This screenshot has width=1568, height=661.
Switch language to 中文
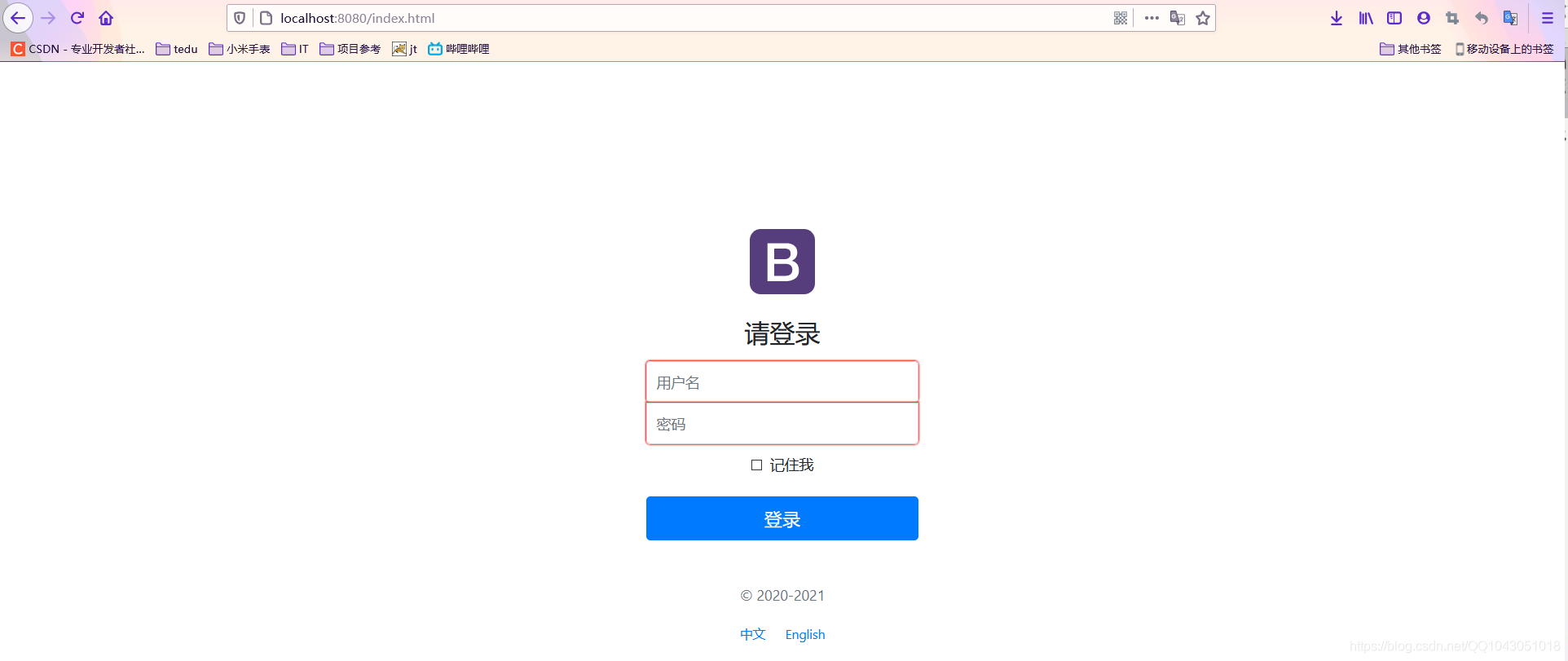[x=753, y=634]
